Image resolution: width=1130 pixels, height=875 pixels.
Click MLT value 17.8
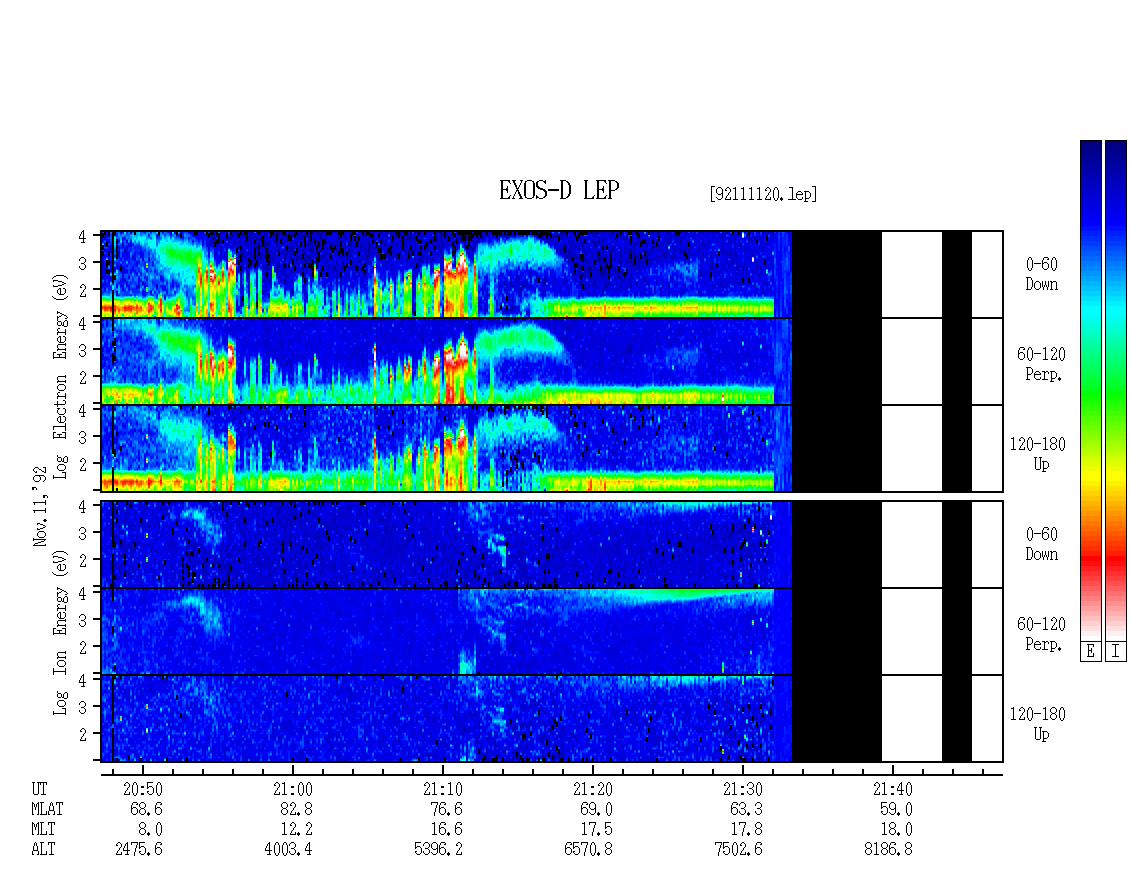pyautogui.click(x=746, y=830)
